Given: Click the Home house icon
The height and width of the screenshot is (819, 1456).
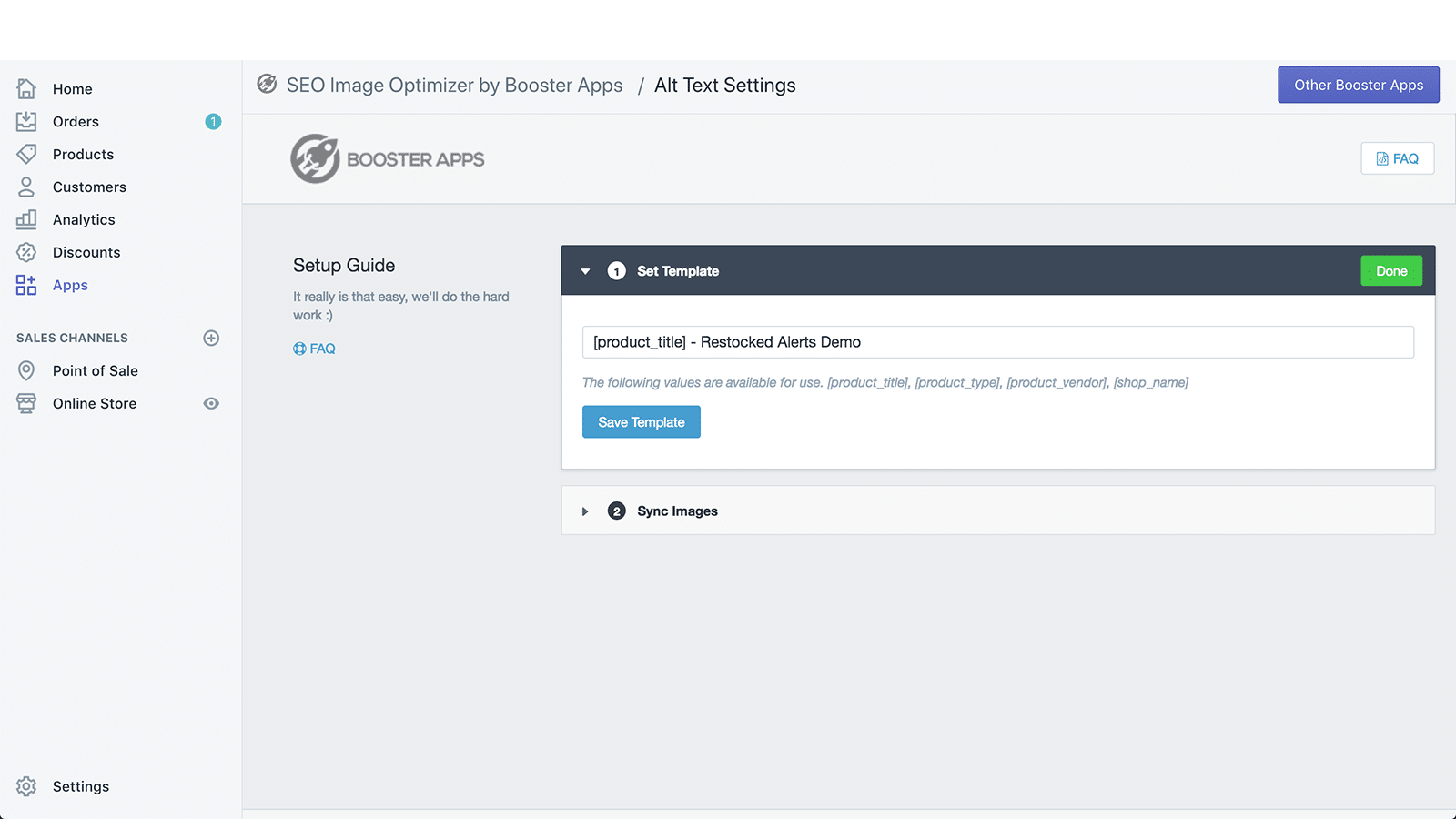Looking at the screenshot, I should point(26,88).
